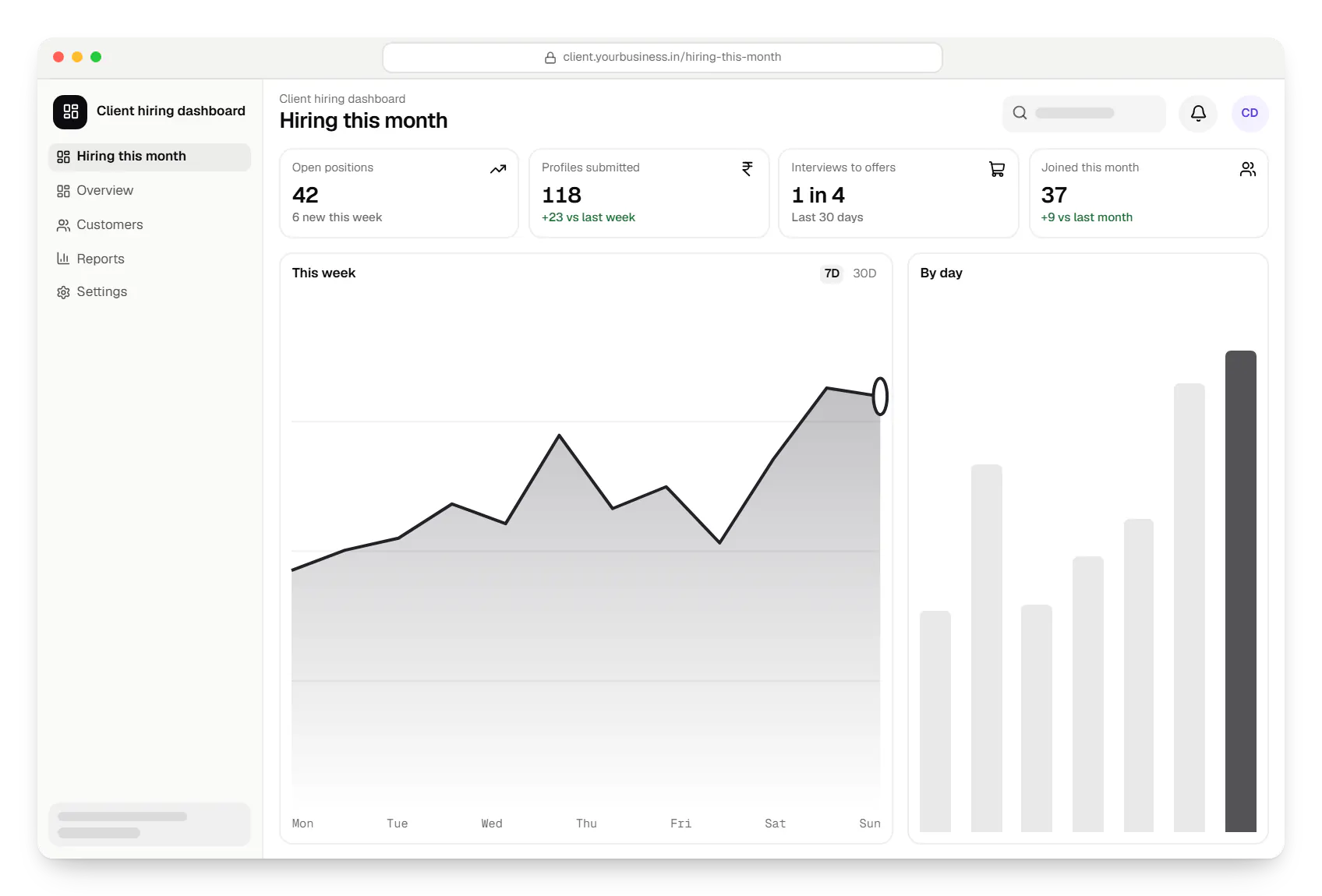1322x896 pixels.
Task: Click trending arrow icon on Open positions
Action: (x=498, y=169)
